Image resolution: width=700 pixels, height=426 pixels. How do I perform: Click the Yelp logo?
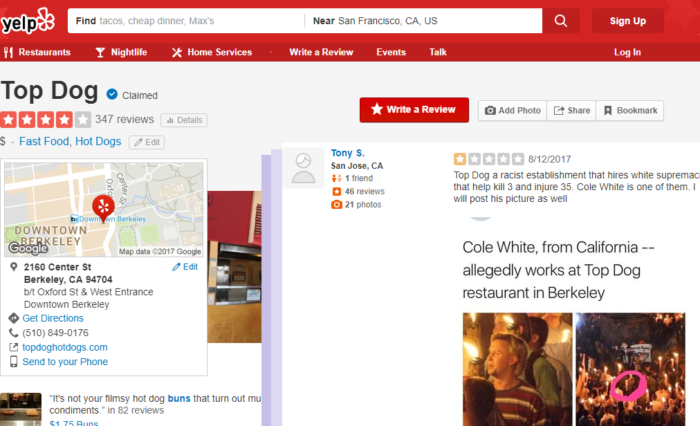click(28, 21)
